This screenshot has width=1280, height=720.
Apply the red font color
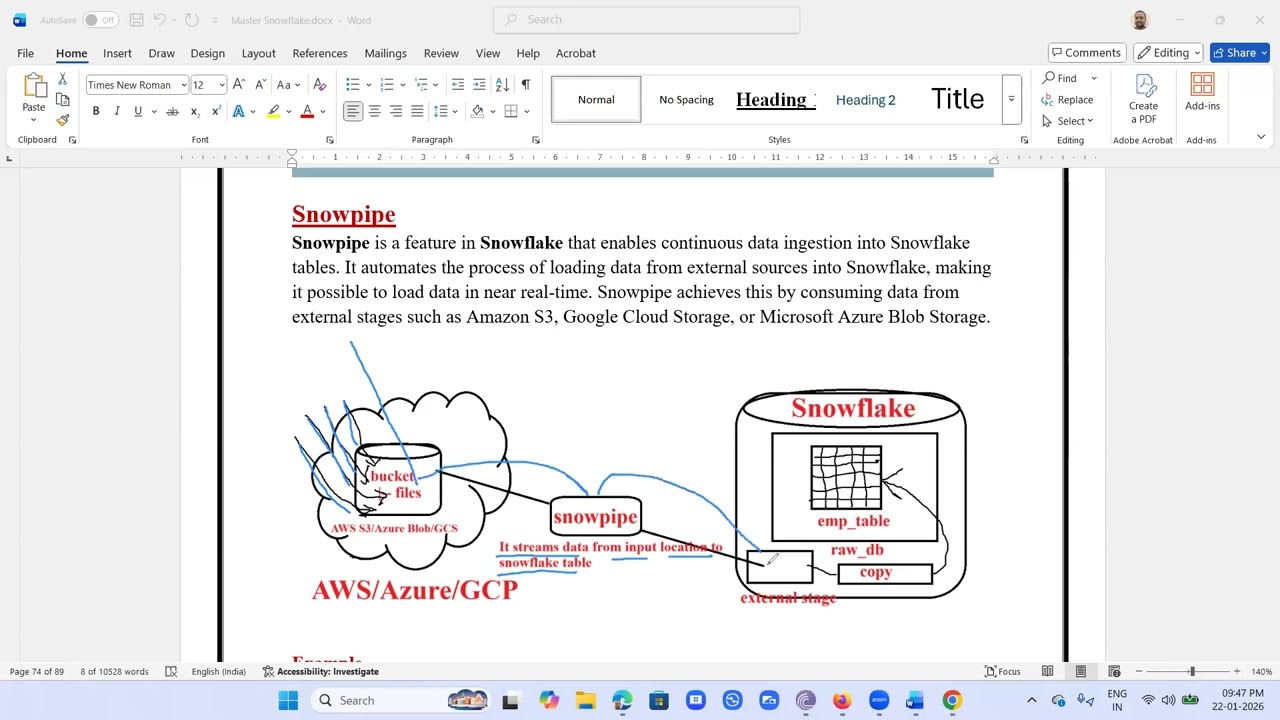(x=307, y=111)
